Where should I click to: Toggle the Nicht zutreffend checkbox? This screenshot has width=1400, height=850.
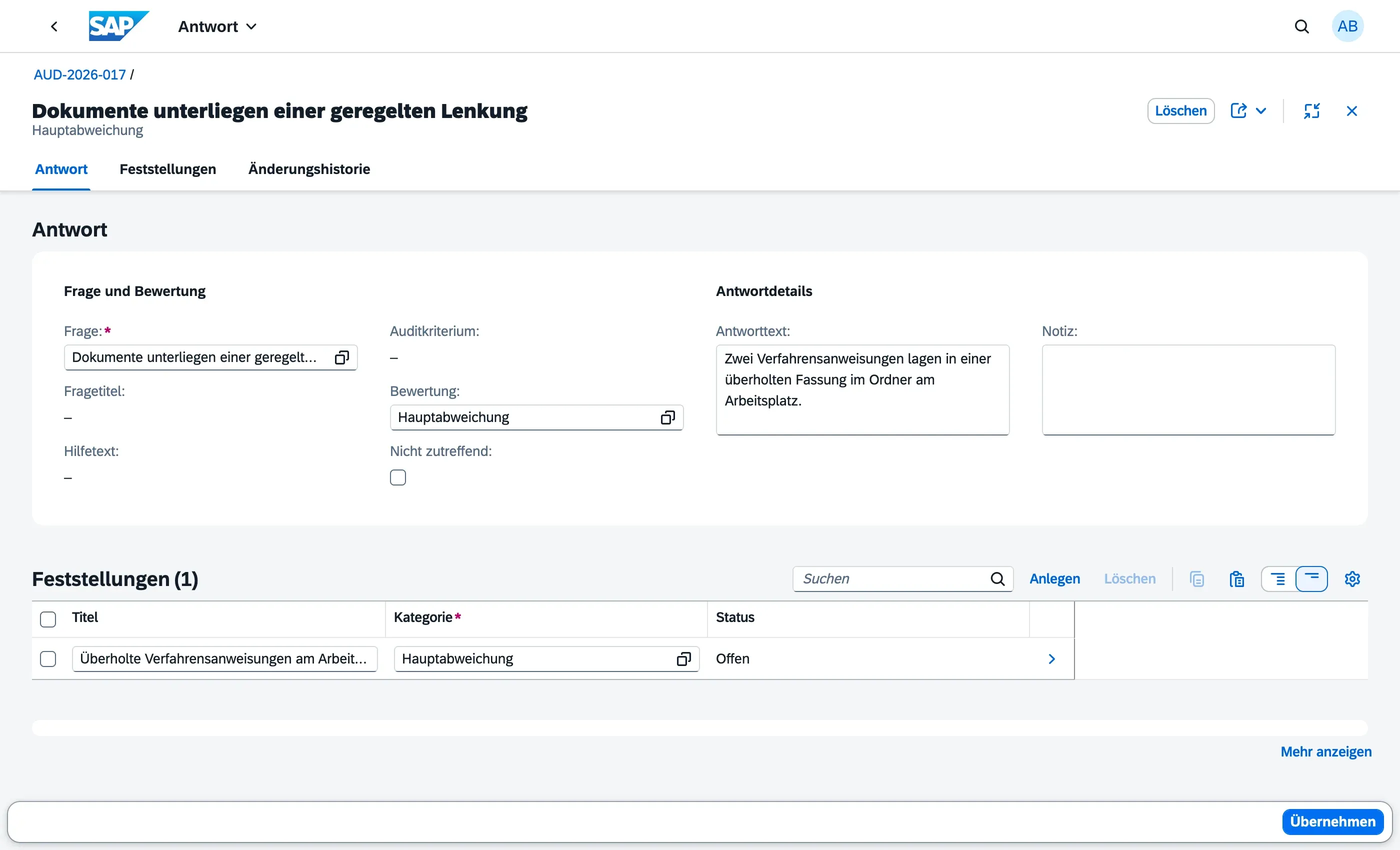coord(397,478)
